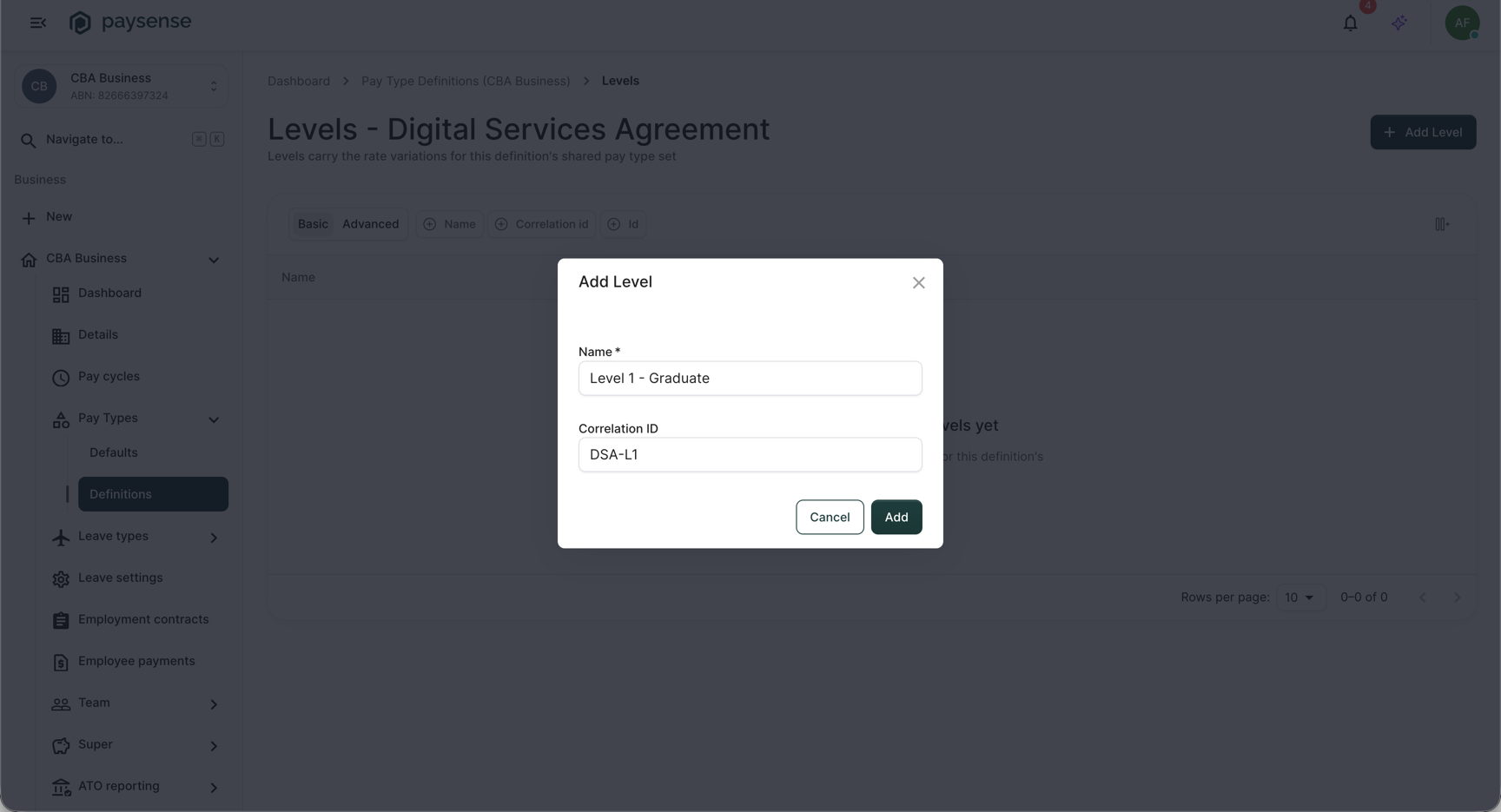Collapse the CBA Business section chevron
This screenshot has width=1501, height=812.
(214, 260)
